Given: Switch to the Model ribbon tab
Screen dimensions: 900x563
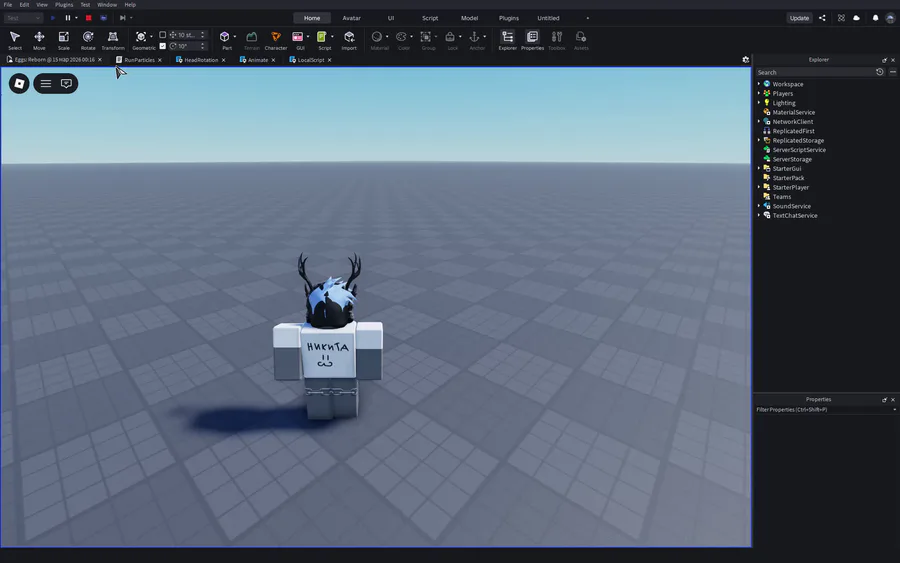Looking at the screenshot, I should pos(469,18).
